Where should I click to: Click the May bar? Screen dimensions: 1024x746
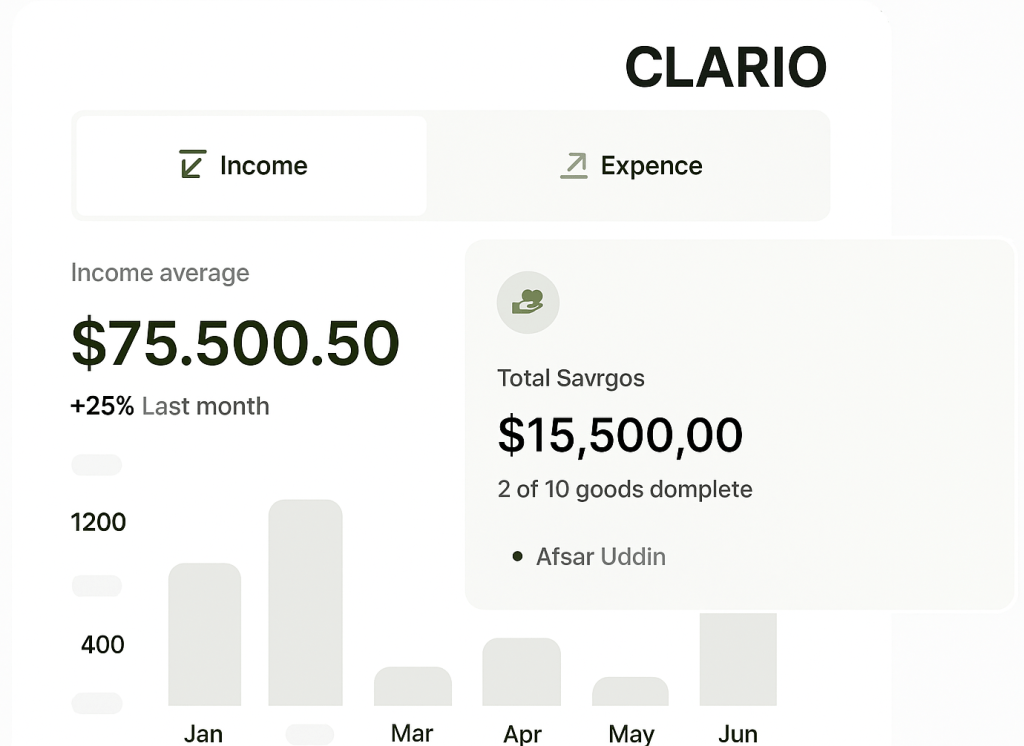pos(630,691)
